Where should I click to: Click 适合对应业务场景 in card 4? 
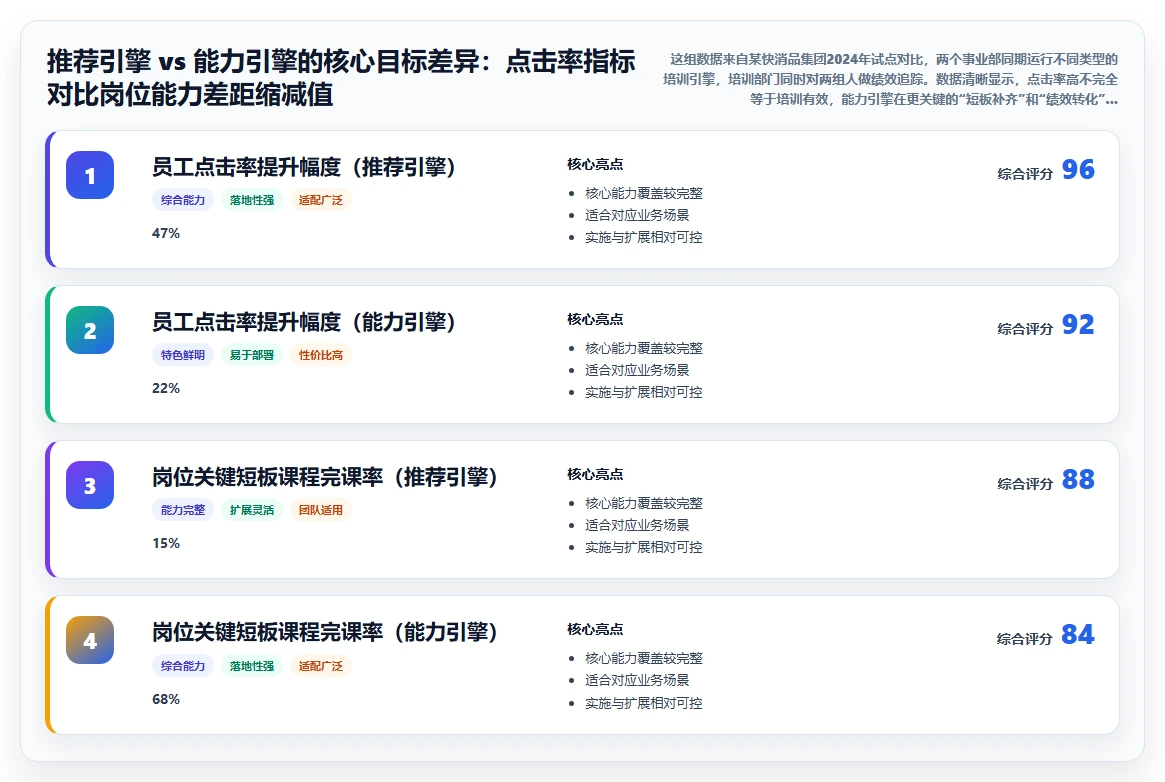click(637, 680)
